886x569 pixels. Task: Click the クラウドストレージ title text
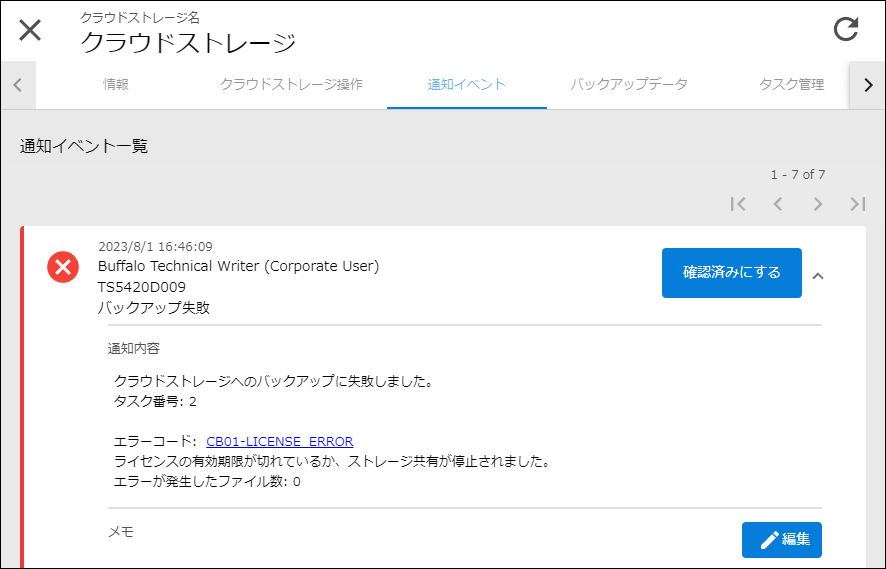pos(188,43)
